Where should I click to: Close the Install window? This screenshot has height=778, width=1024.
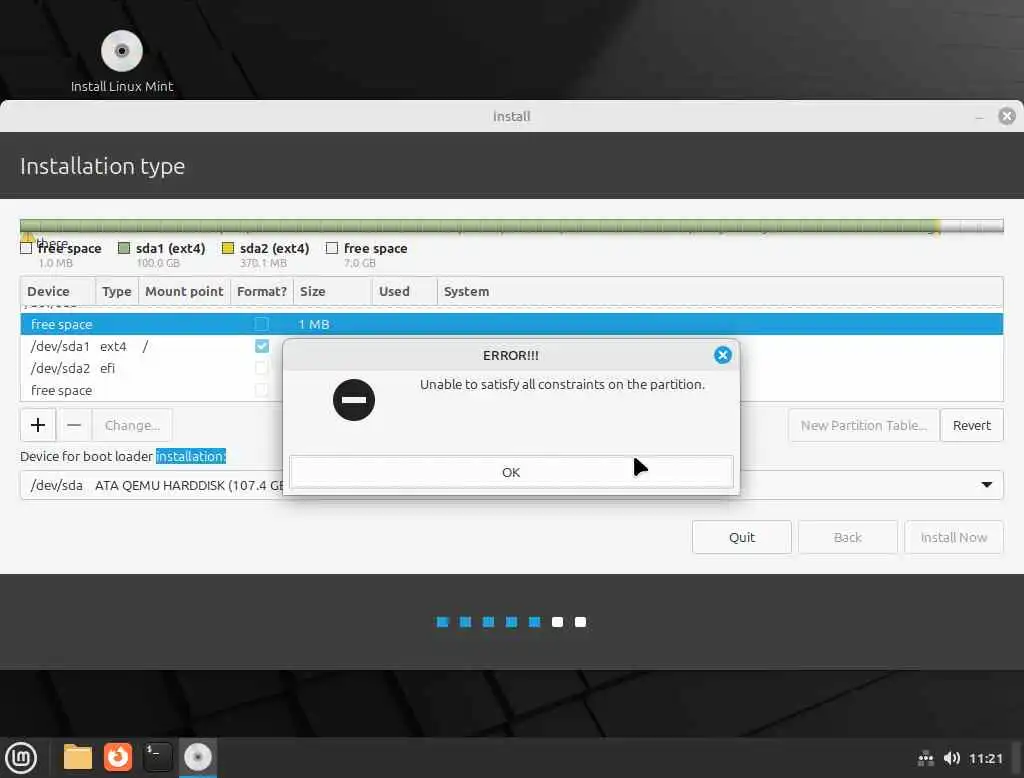(x=1006, y=116)
